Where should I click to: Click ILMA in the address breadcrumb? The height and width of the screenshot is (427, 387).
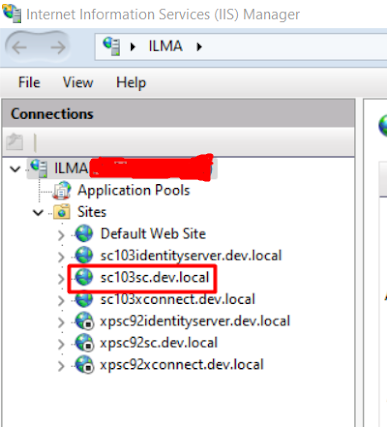point(165,46)
